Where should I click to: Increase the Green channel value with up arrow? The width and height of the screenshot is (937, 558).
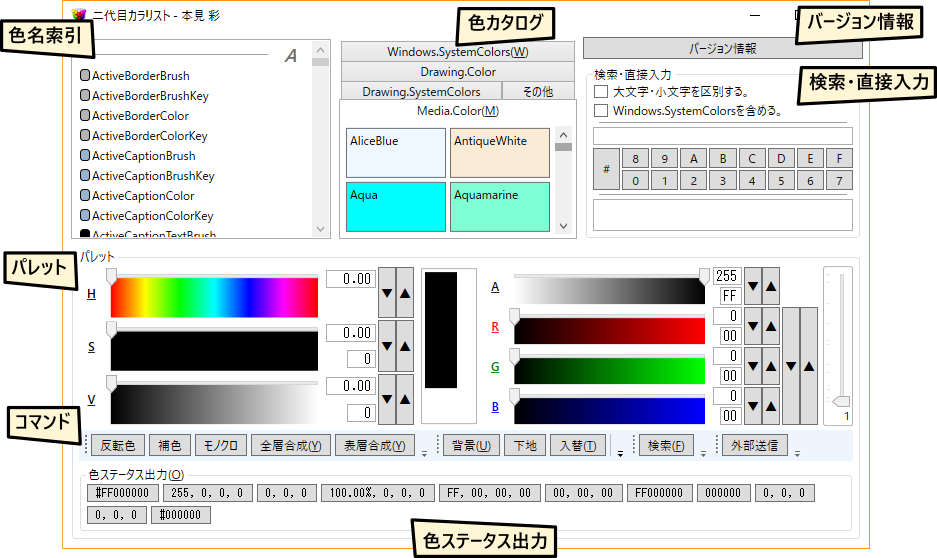(771, 366)
